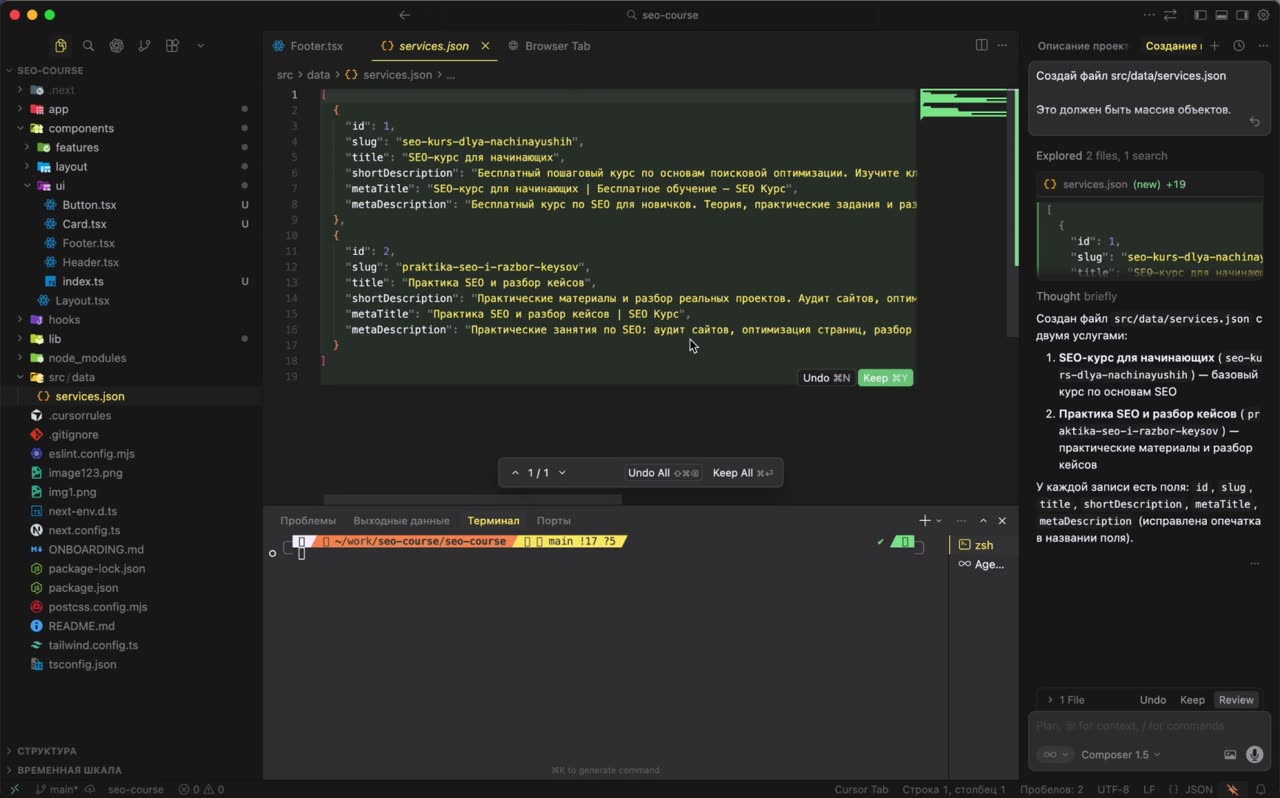The width and height of the screenshot is (1280, 798).
Task: Open the ChatGPT extension view icon
Action: point(117,46)
